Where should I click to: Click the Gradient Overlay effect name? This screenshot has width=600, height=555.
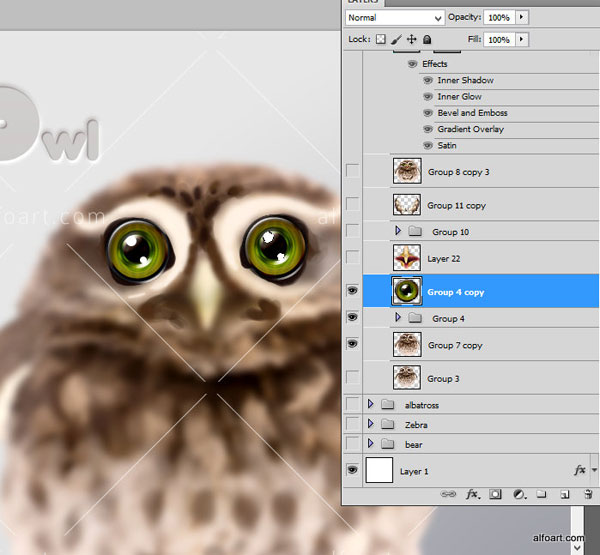[x=471, y=129]
